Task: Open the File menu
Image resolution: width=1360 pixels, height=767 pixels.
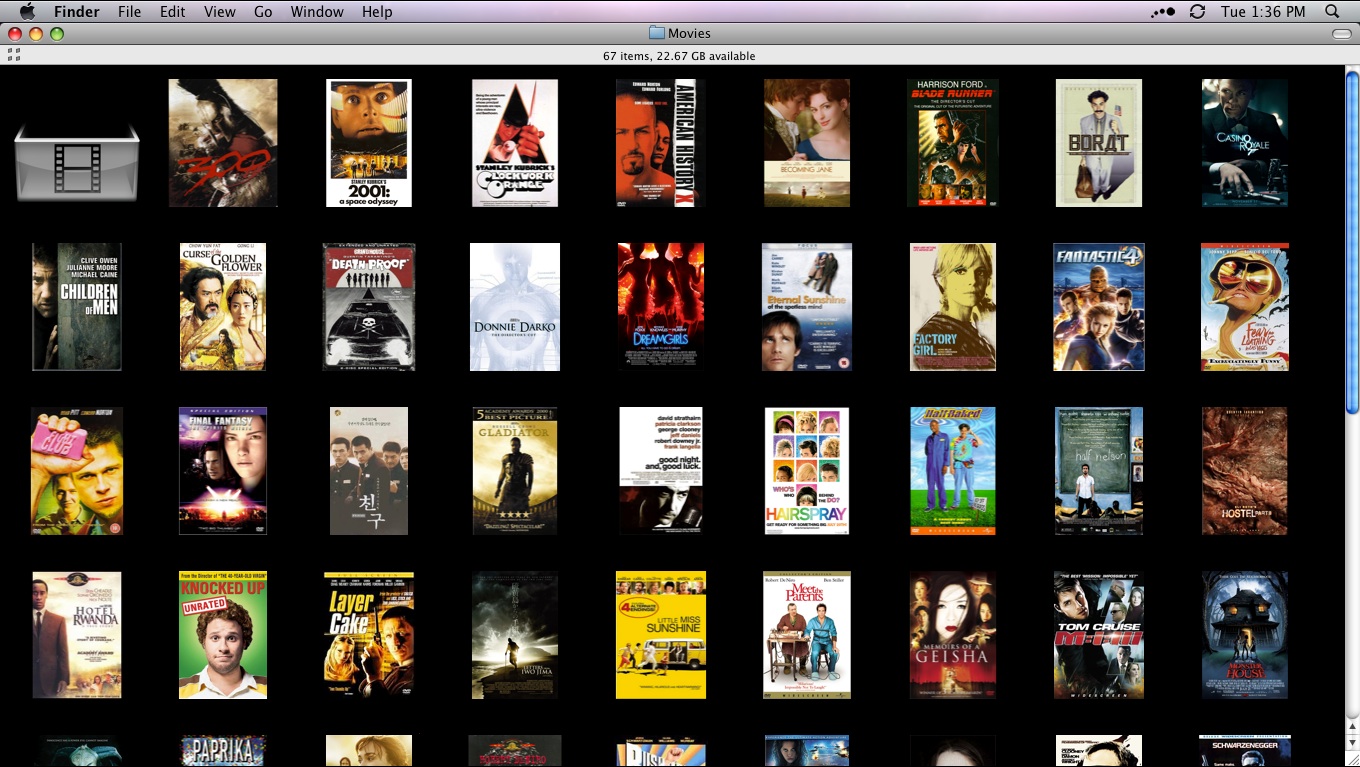Action: tap(129, 12)
